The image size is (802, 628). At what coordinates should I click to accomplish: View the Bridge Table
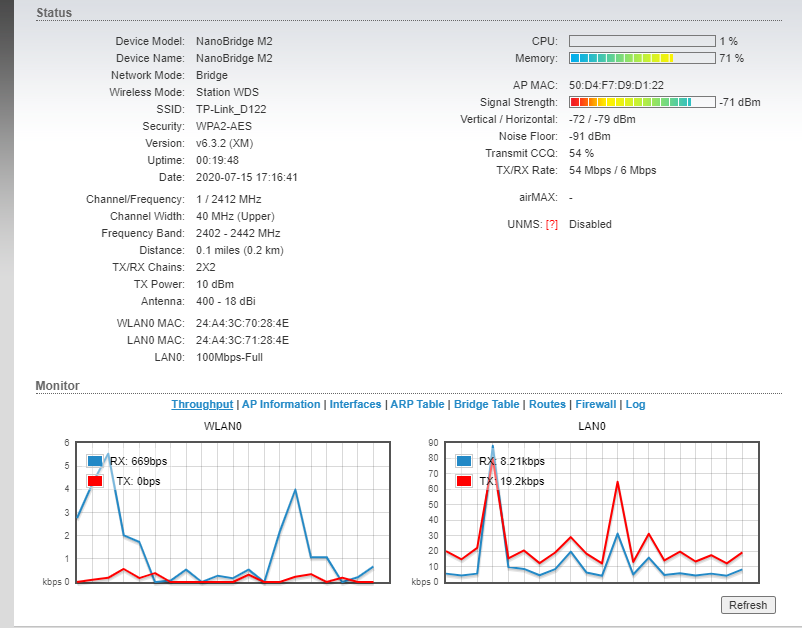coord(486,404)
